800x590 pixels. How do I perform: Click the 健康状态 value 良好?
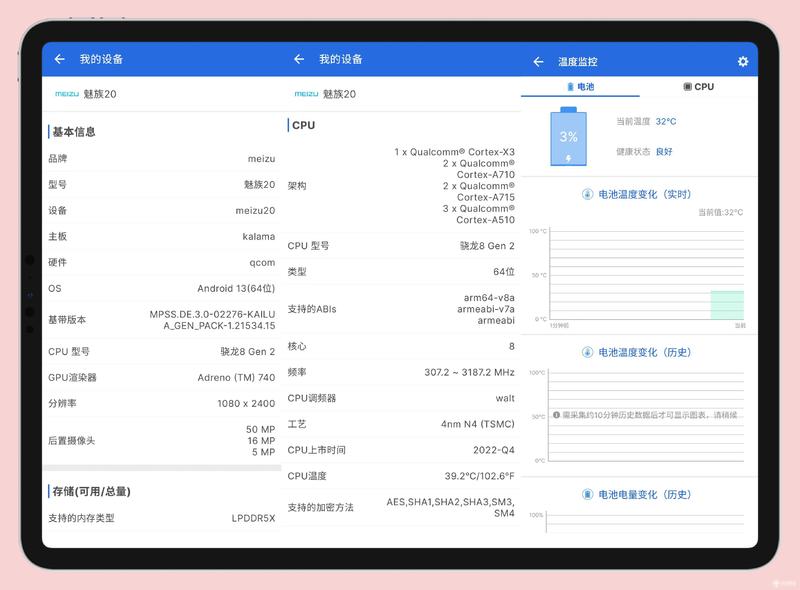pyautogui.click(x=664, y=152)
